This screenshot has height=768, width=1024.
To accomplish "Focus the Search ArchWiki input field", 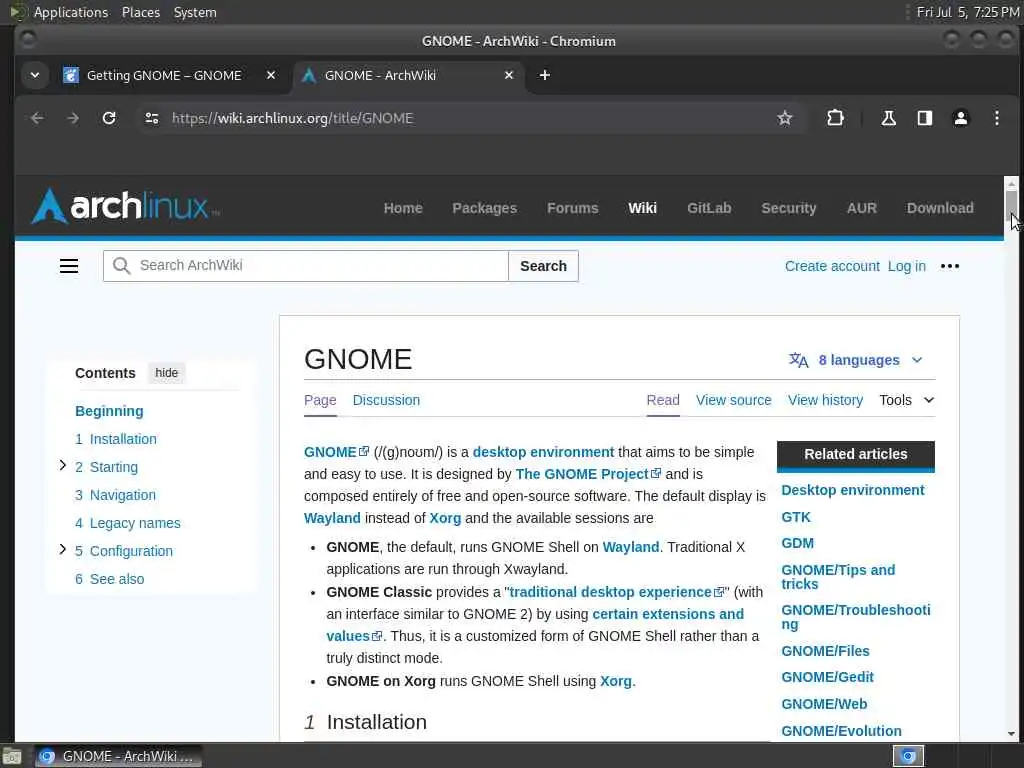I will [x=306, y=266].
